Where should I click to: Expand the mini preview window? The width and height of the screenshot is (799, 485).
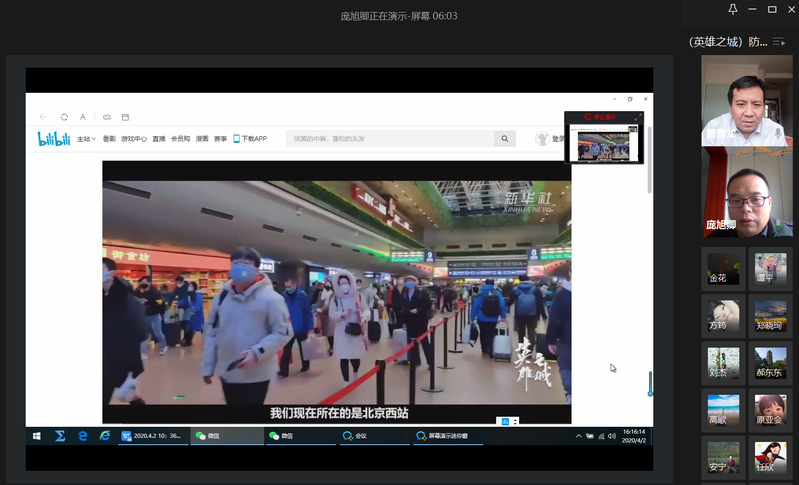638,117
